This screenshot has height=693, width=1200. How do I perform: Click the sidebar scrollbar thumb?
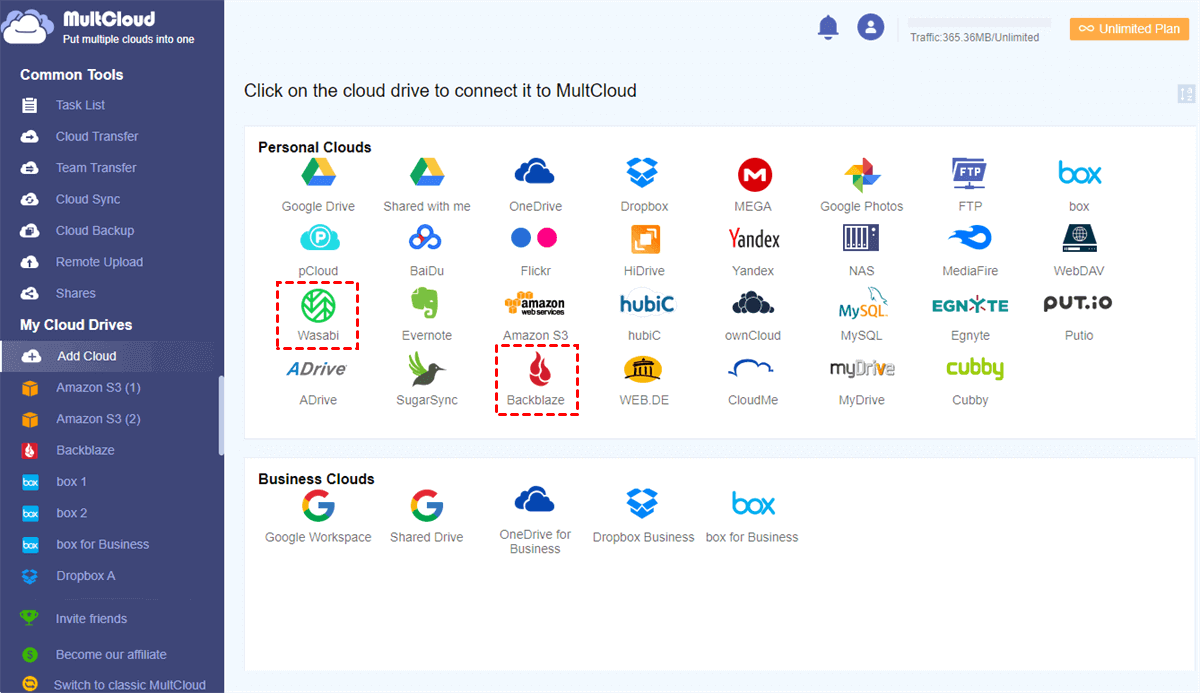(x=220, y=417)
